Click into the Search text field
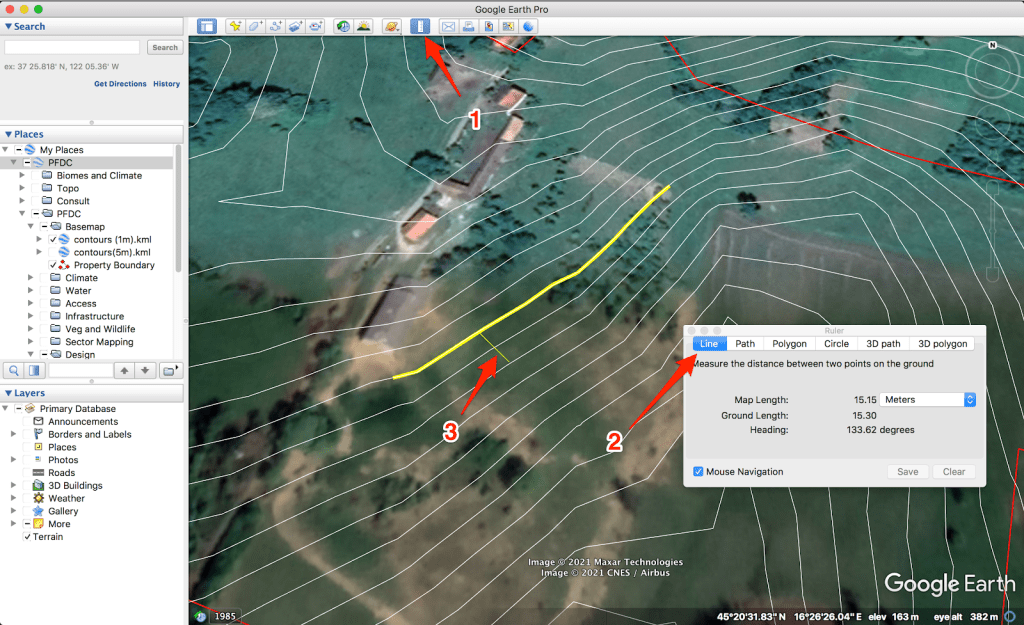1024x625 pixels. pos(72,47)
